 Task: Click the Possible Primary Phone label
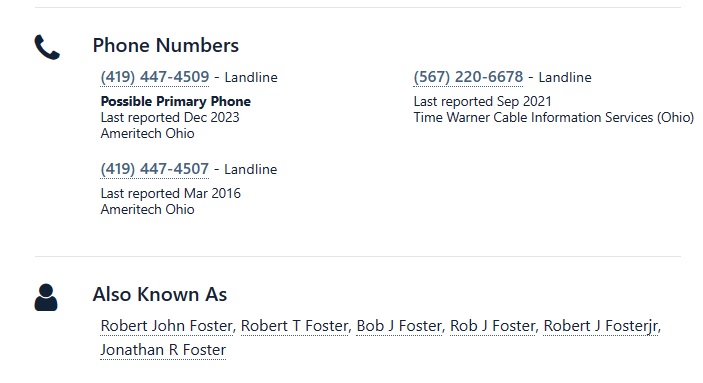[x=176, y=101]
